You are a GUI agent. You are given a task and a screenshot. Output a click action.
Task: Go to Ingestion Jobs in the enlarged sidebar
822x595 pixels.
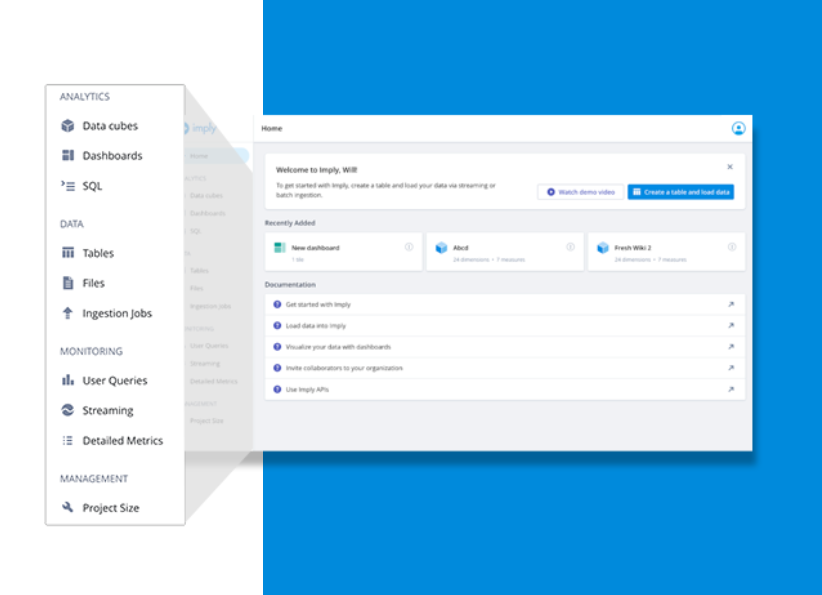click(117, 313)
